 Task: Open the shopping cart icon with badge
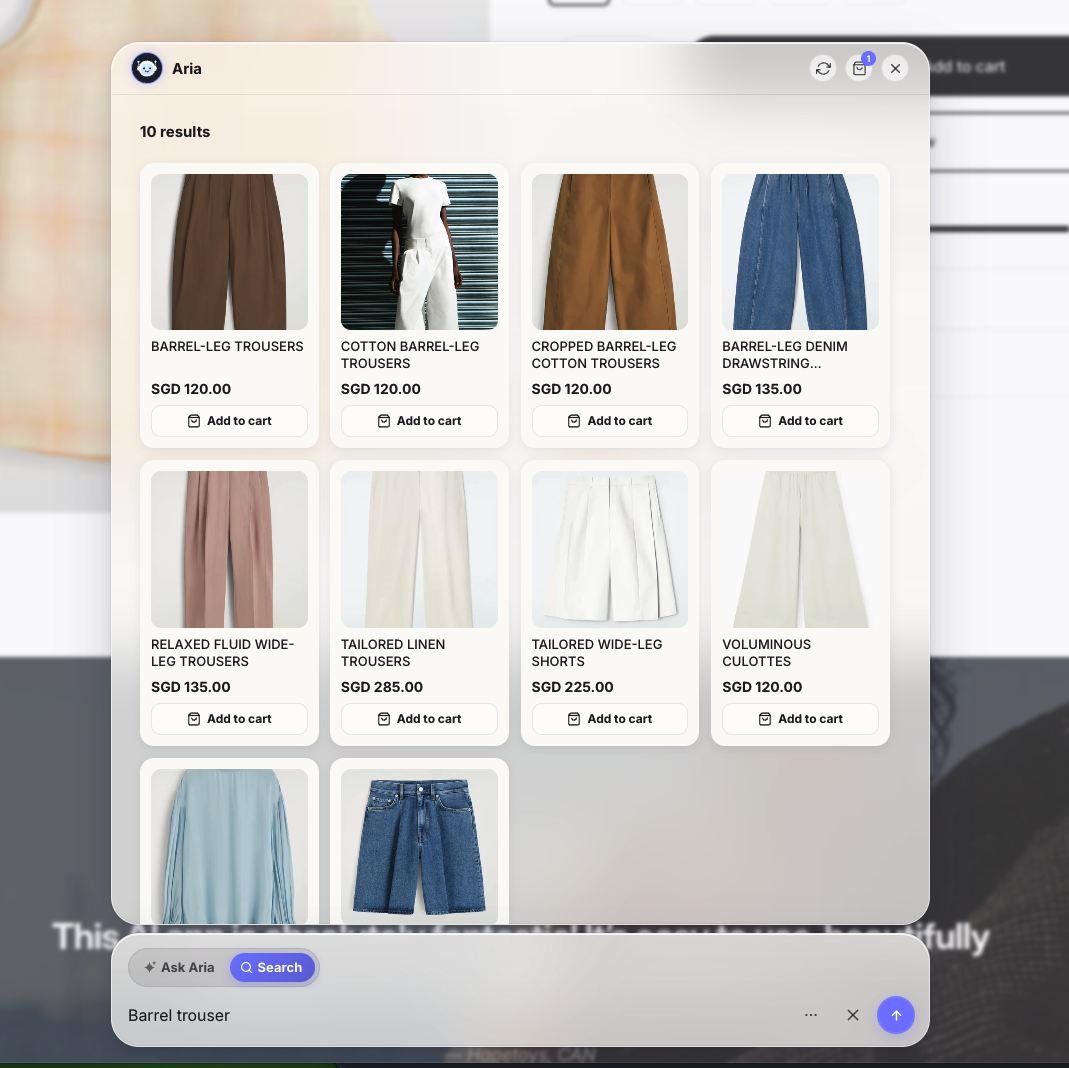coord(859,68)
